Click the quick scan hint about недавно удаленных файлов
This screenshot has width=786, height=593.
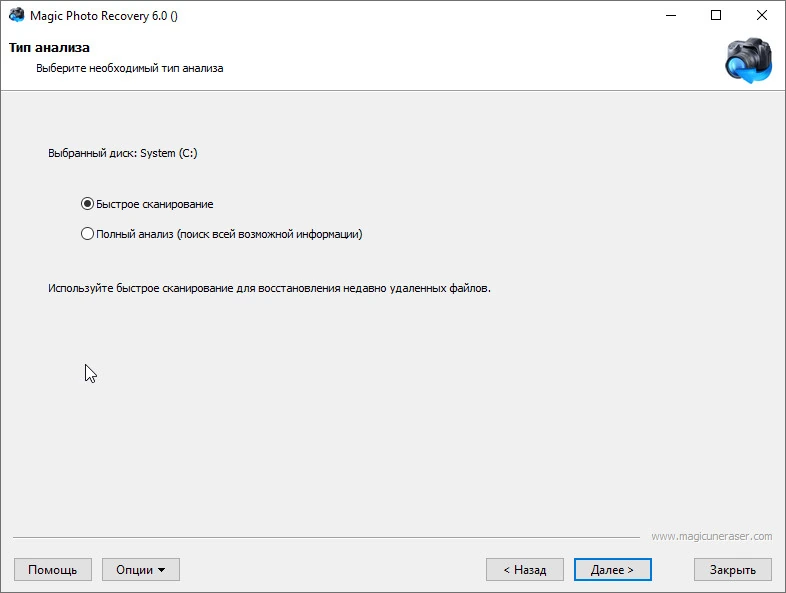[x=269, y=288]
